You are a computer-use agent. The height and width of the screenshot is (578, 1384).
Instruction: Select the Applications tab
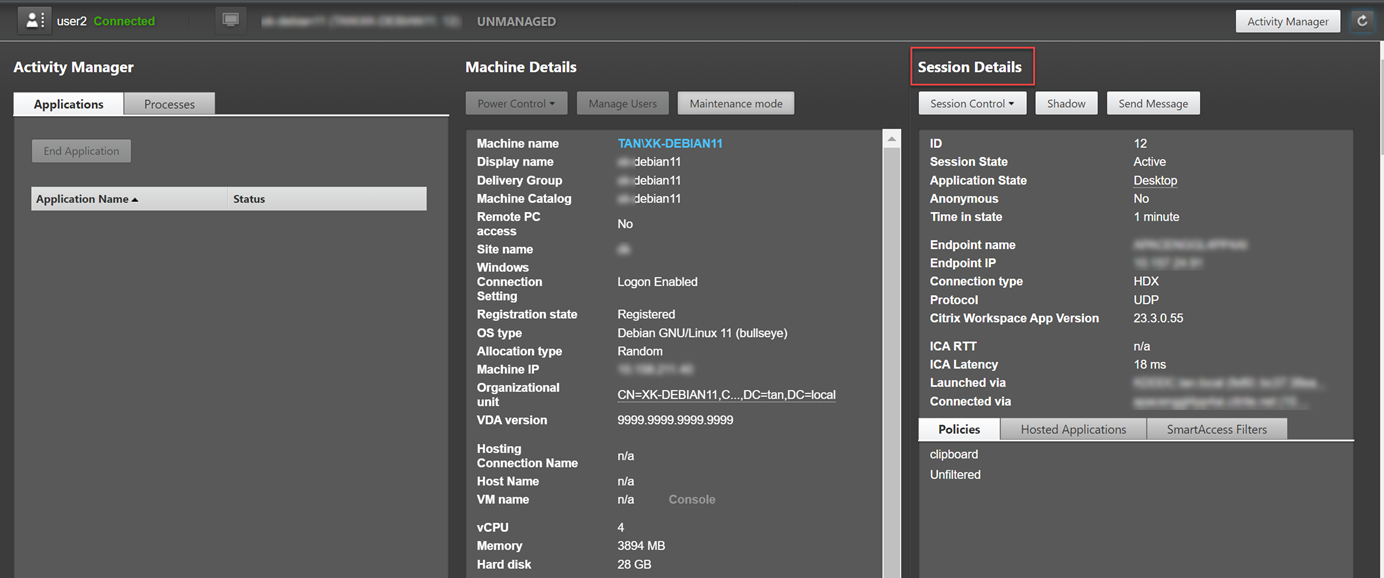(68, 104)
